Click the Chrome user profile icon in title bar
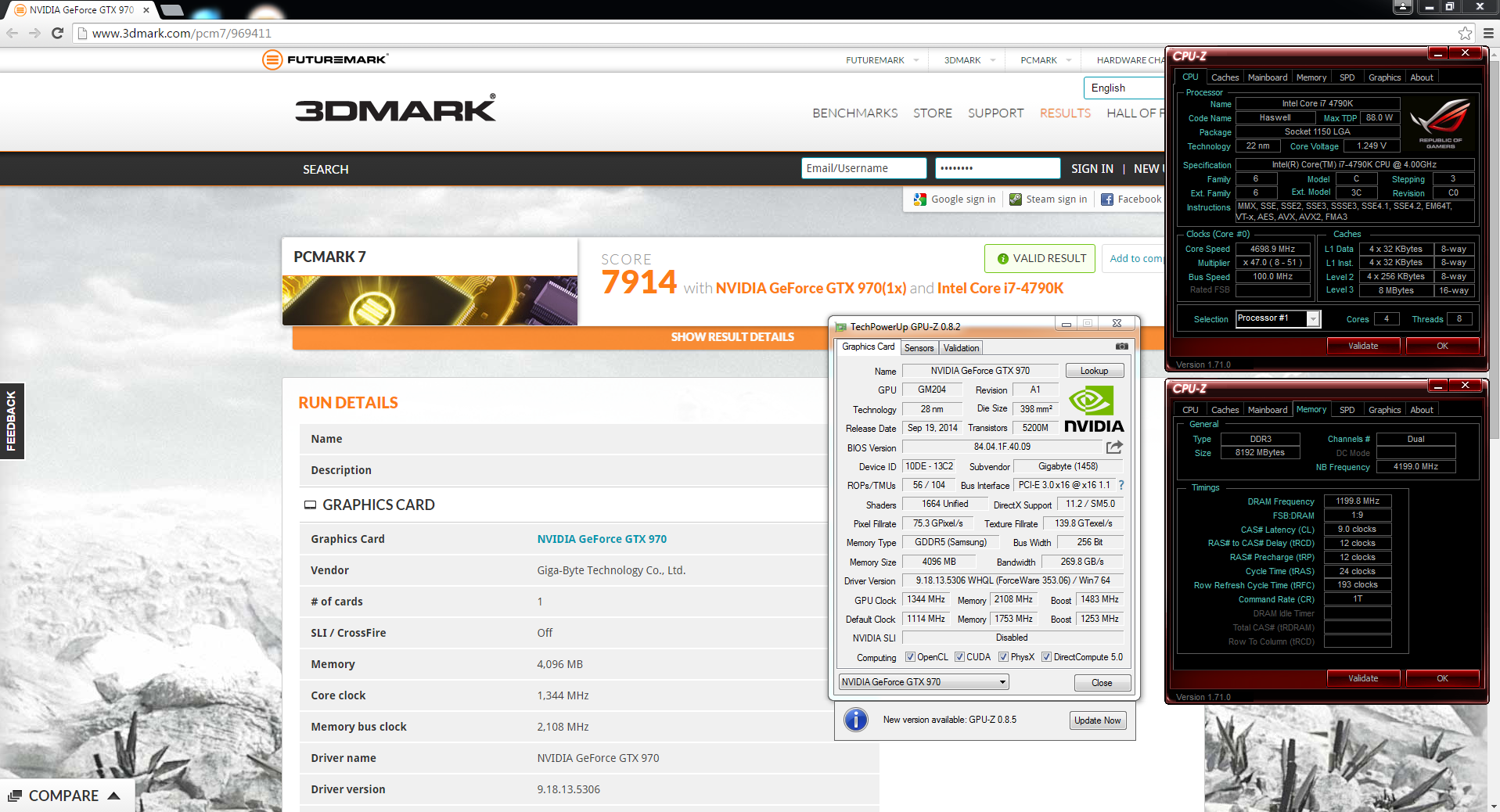Image resolution: width=1500 pixels, height=812 pixels. point(1403,7)
